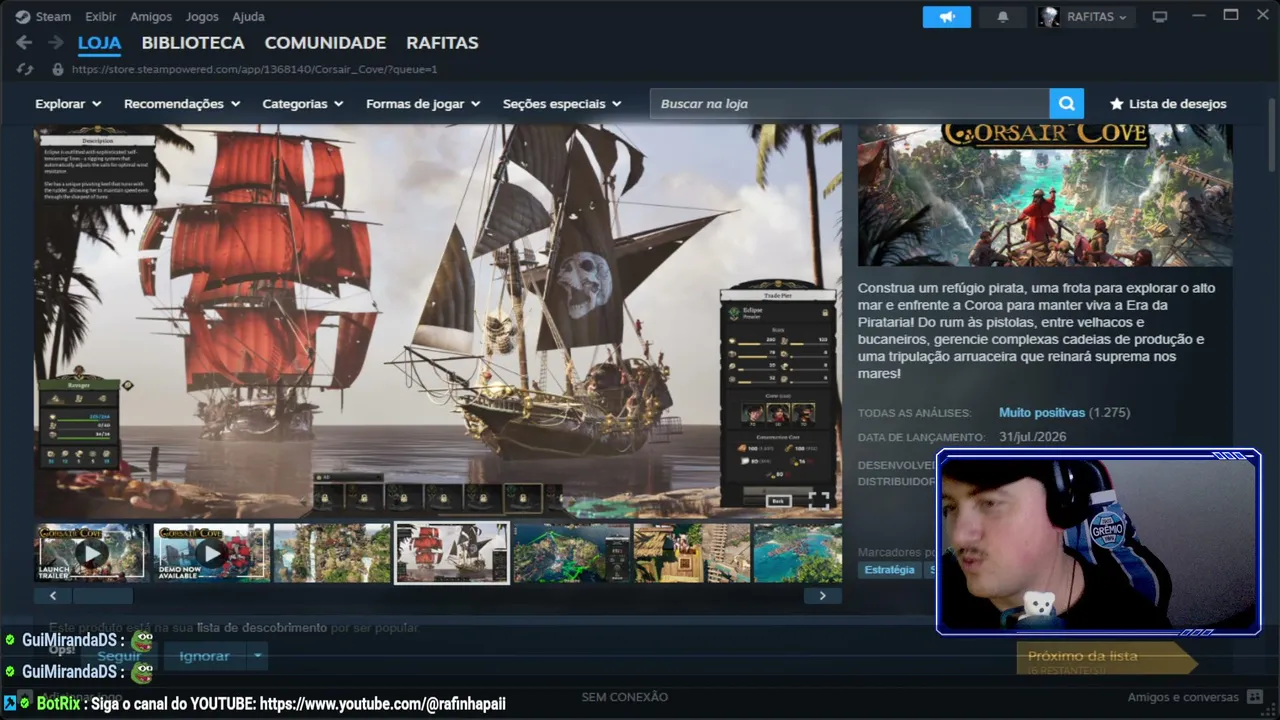Open notifications with the bell icon
This screenshot has width=1280, height=720.
coord(1003,17)
